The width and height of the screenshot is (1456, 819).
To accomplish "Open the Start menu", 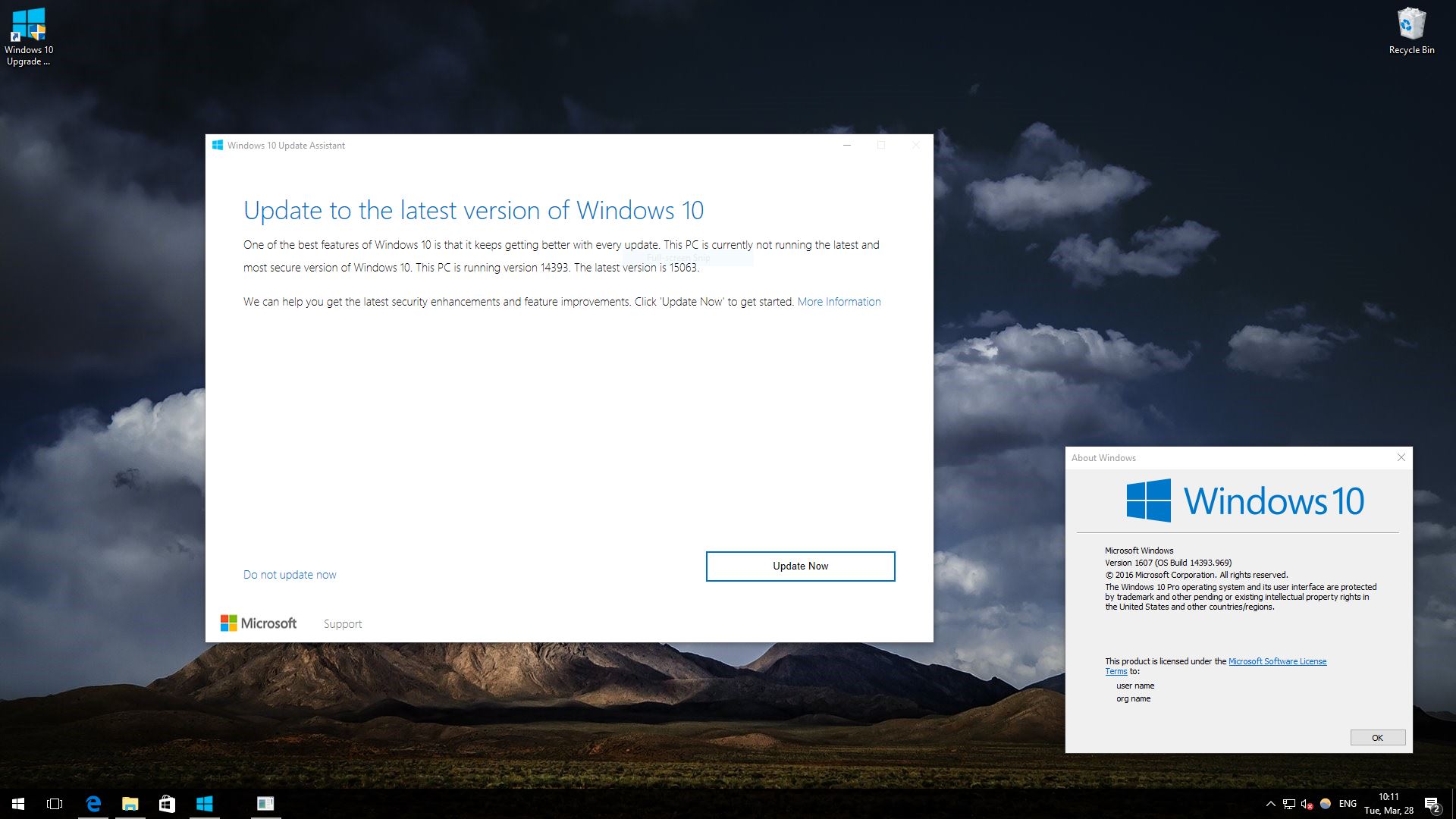I will pyautogui.click(x=18, y=804).
